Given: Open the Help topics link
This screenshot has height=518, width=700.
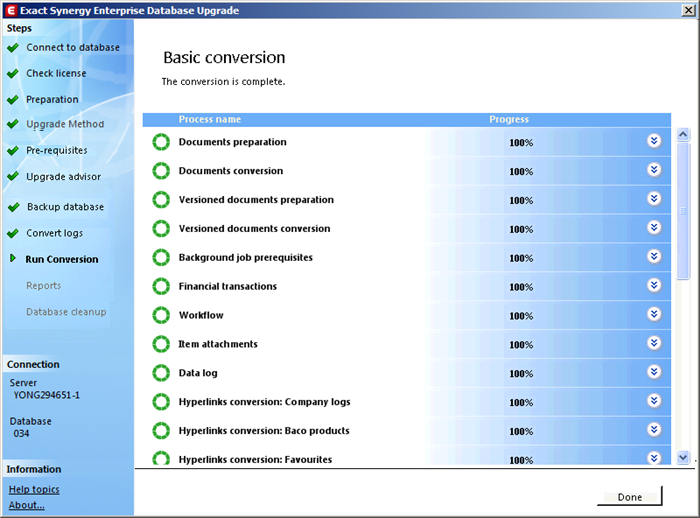Looking at the screenshot, I should 34,489.
